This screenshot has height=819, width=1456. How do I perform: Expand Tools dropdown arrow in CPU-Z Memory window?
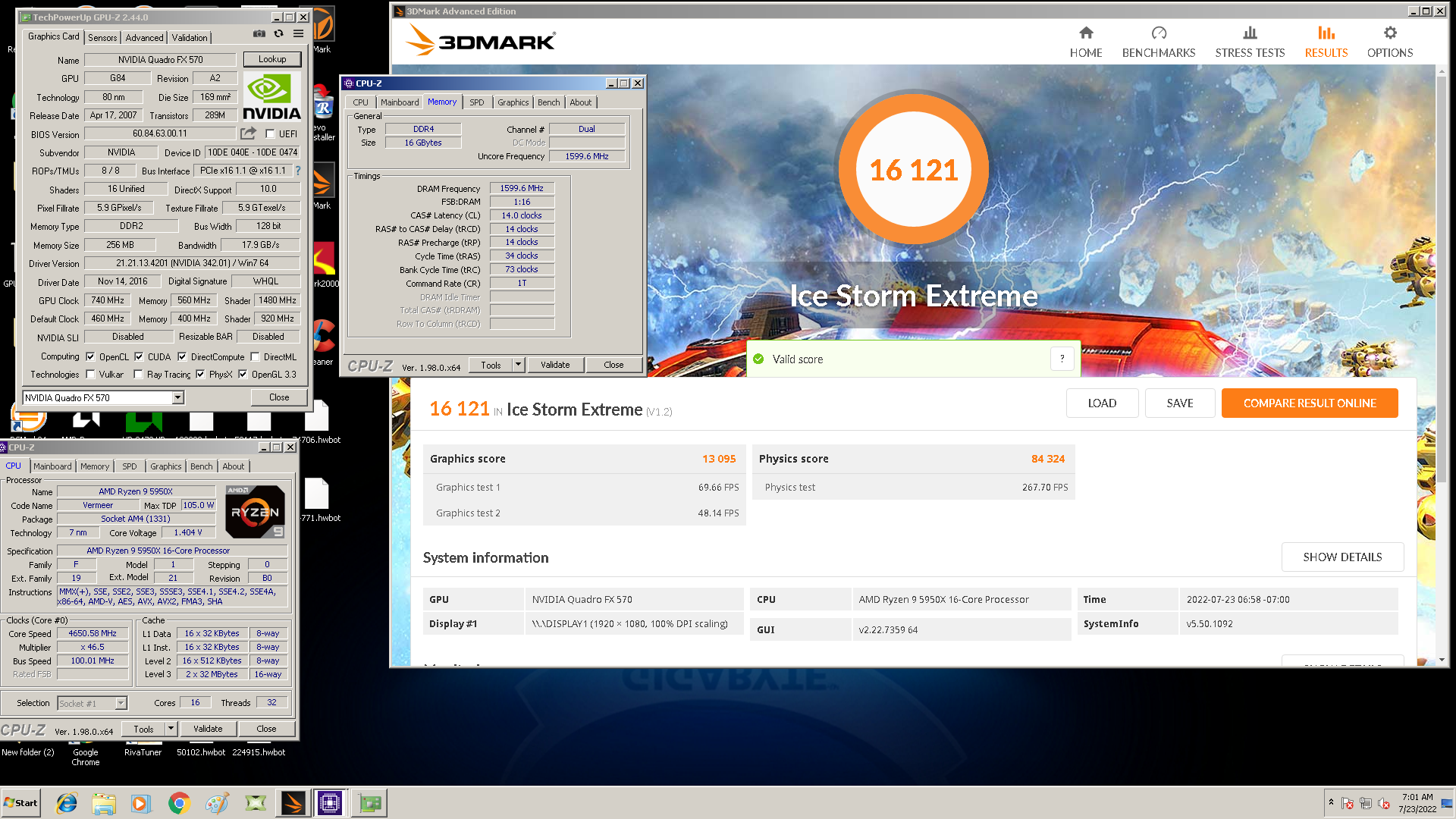click(x=519, y=365)
